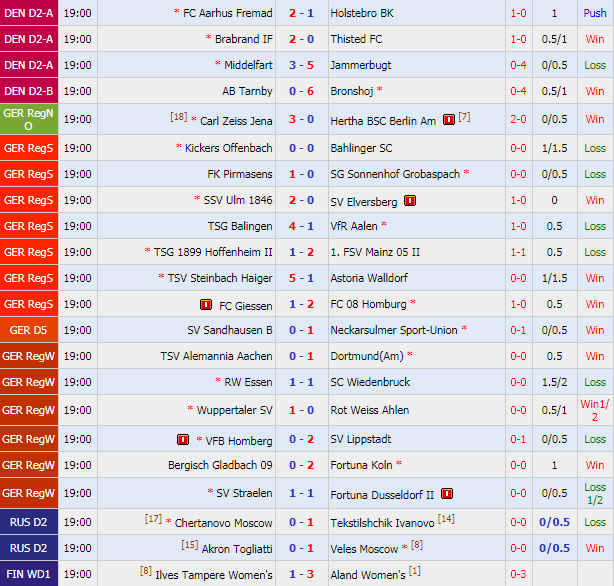
Task: Click Loss result in Middelfart row
Action: coord(595,65)
